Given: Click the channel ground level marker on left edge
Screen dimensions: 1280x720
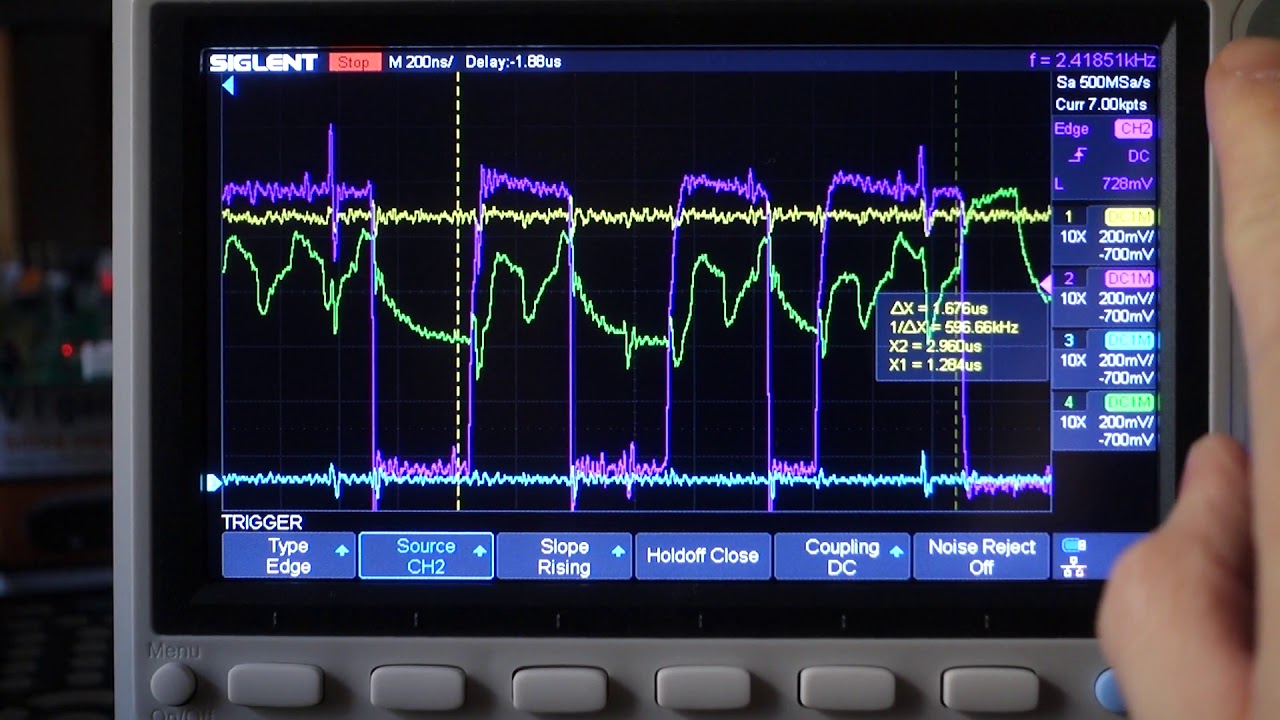Looking at the screenshot, I should click(x=211, y=482).
